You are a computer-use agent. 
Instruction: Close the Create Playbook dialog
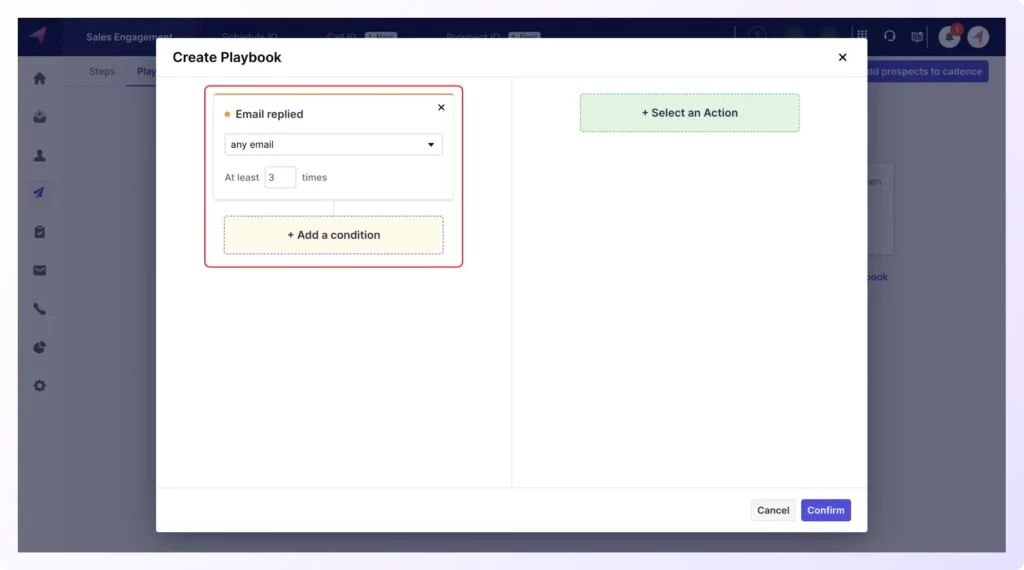point(842,57)
